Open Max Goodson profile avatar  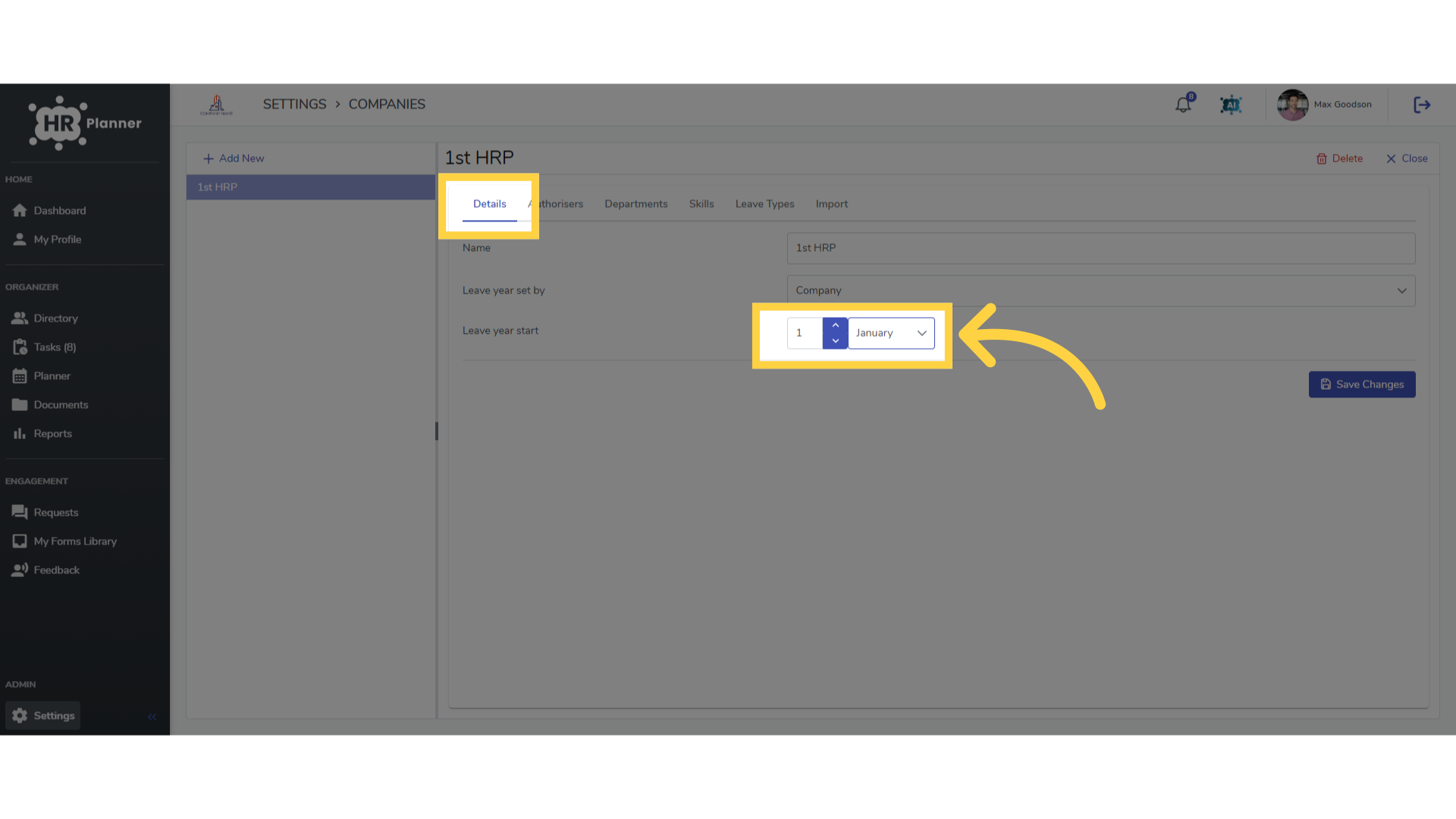click(x=1292, y=105)
